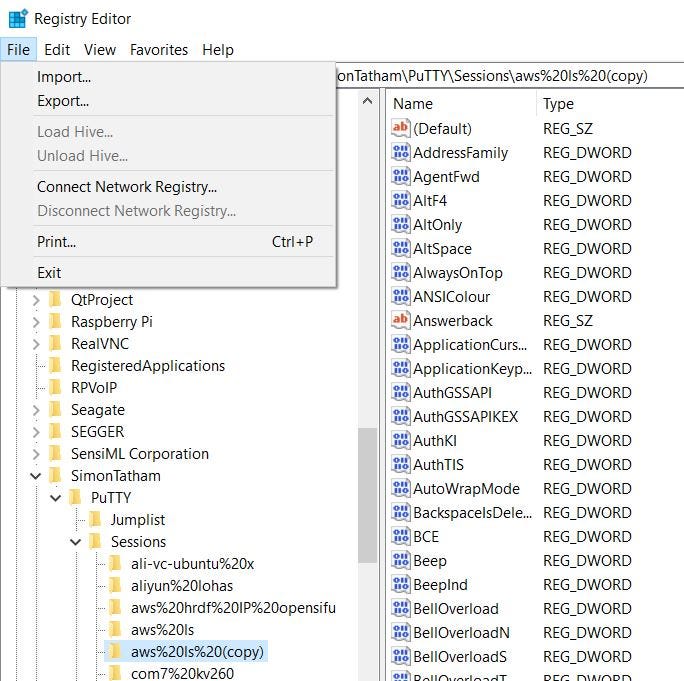The height and width of the screenshot is (681, 684).
Task: Click the Answerback string value icon
Action: [400, 320]
